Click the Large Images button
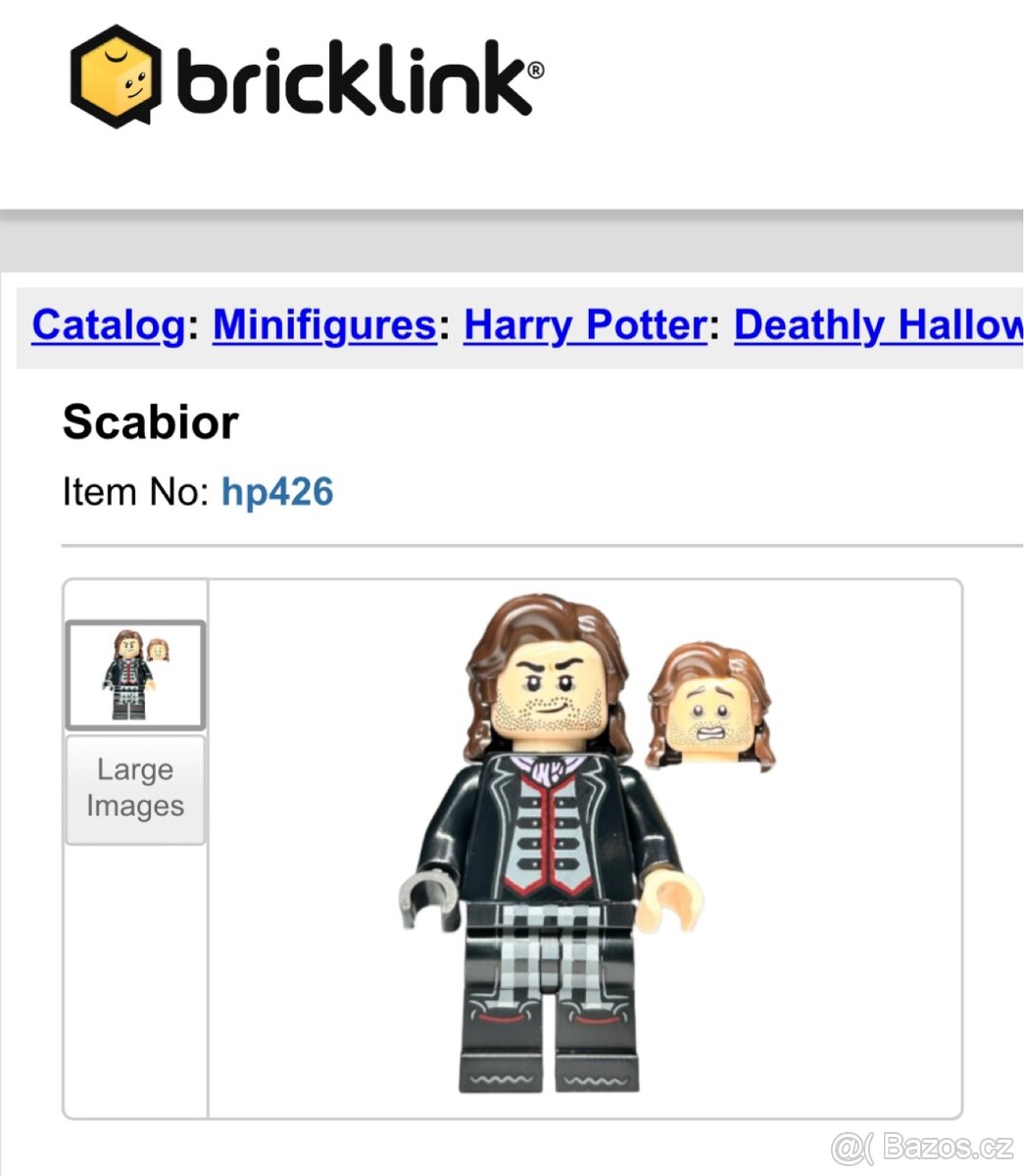1024x1176 pixels. pos(135,789)
